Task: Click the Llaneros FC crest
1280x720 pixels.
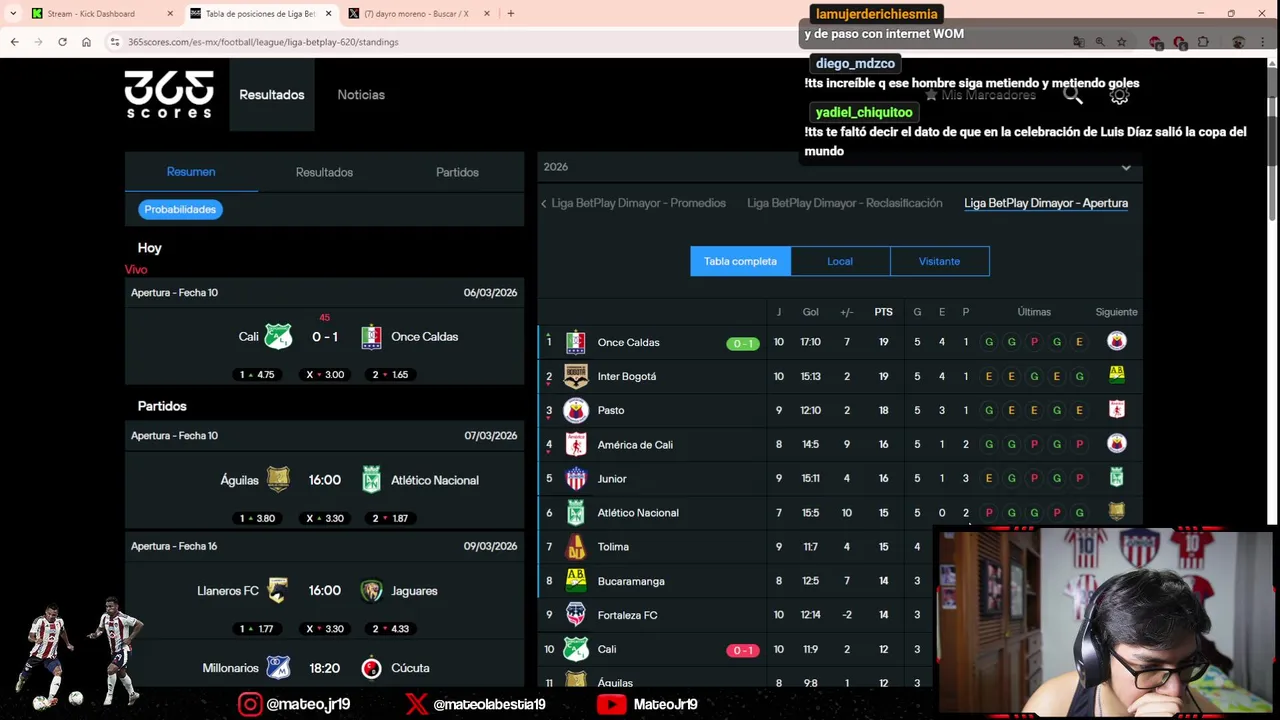Action: tap(278, 591)
